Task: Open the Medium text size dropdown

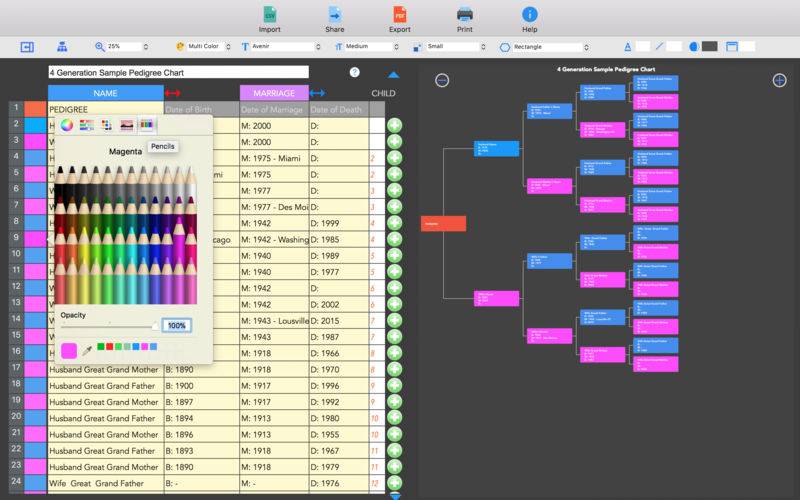Action: tap(372, 46)
